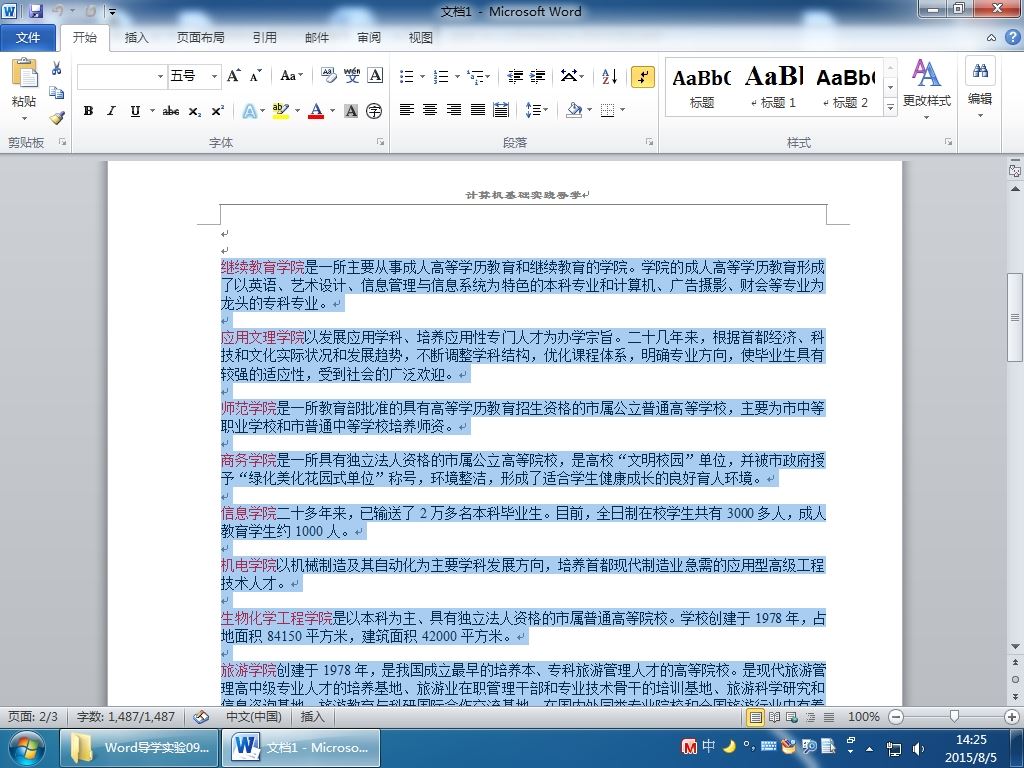Apply Character Border to text

(x=375, y=76)
